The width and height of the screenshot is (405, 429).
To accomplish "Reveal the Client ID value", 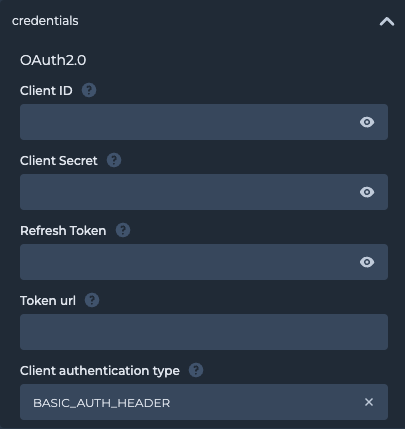I will tap(367, 122).
